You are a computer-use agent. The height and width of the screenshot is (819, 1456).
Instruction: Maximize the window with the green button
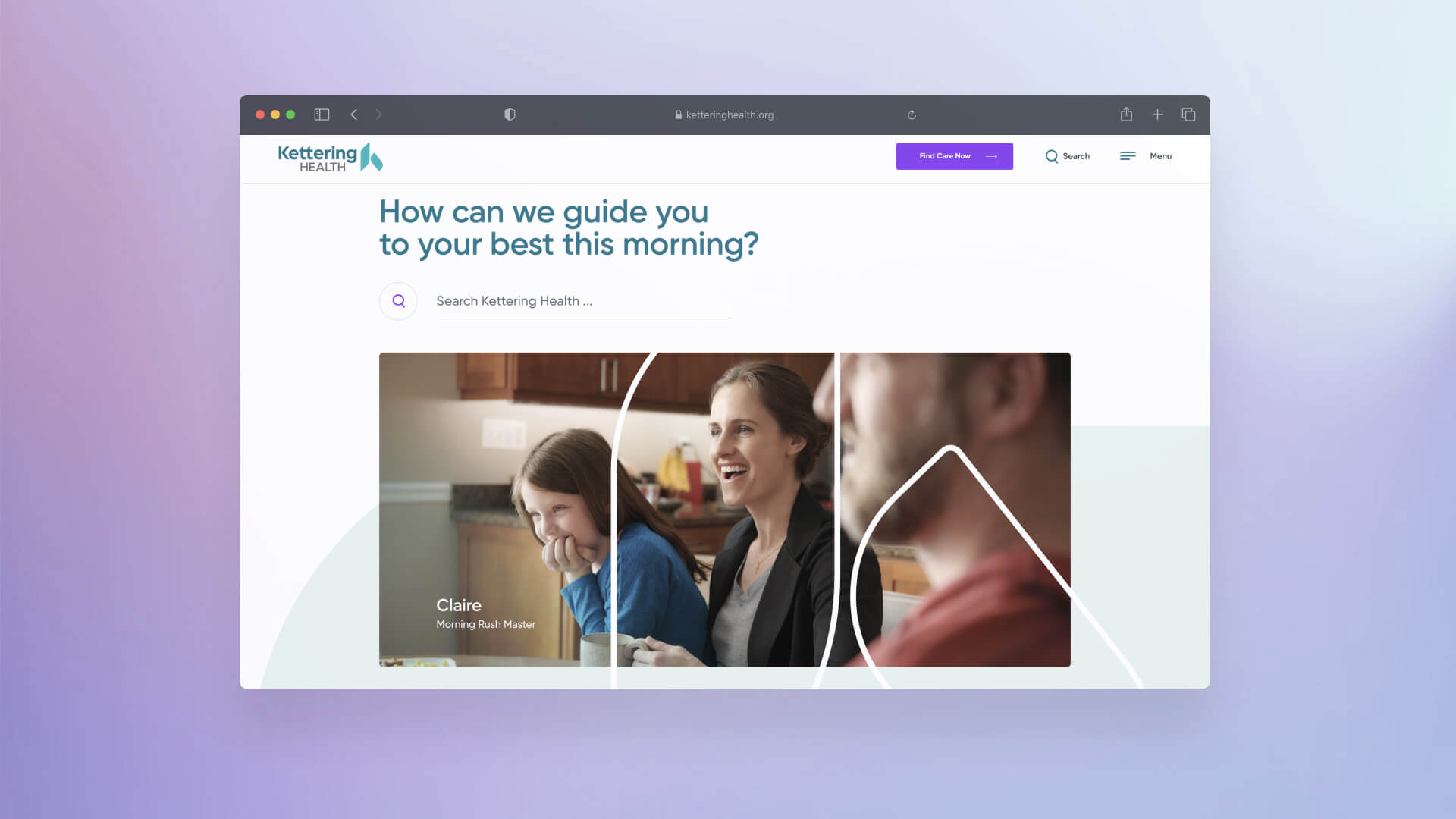(290, 115)
